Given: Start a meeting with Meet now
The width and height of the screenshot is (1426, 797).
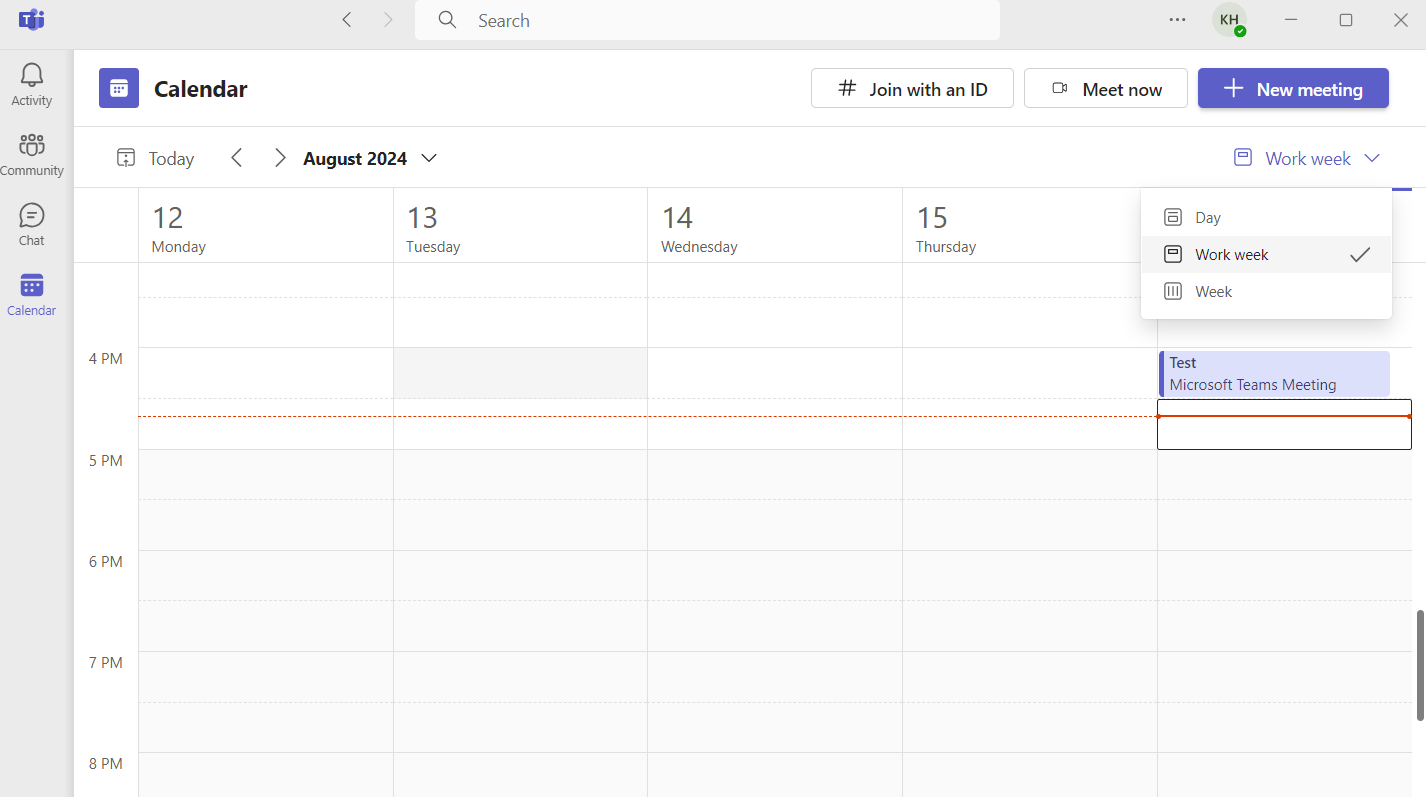Looking at the screenshot, I should pos(1106,89).
